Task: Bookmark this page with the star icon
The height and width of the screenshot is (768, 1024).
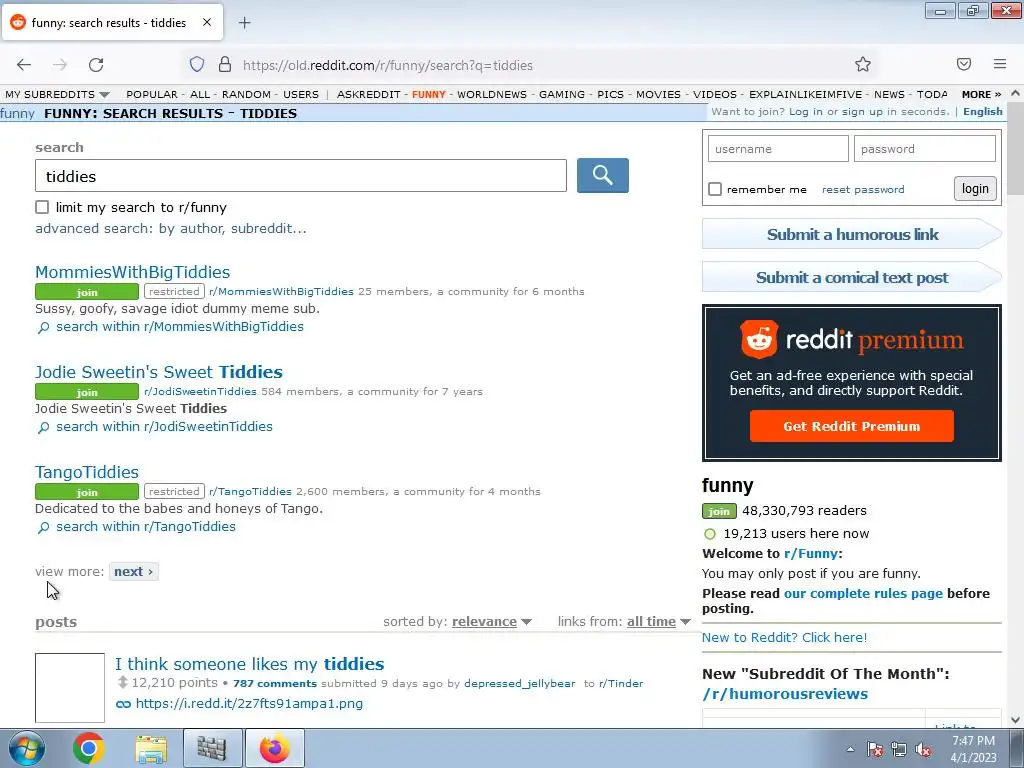Action: click(863, 64)
